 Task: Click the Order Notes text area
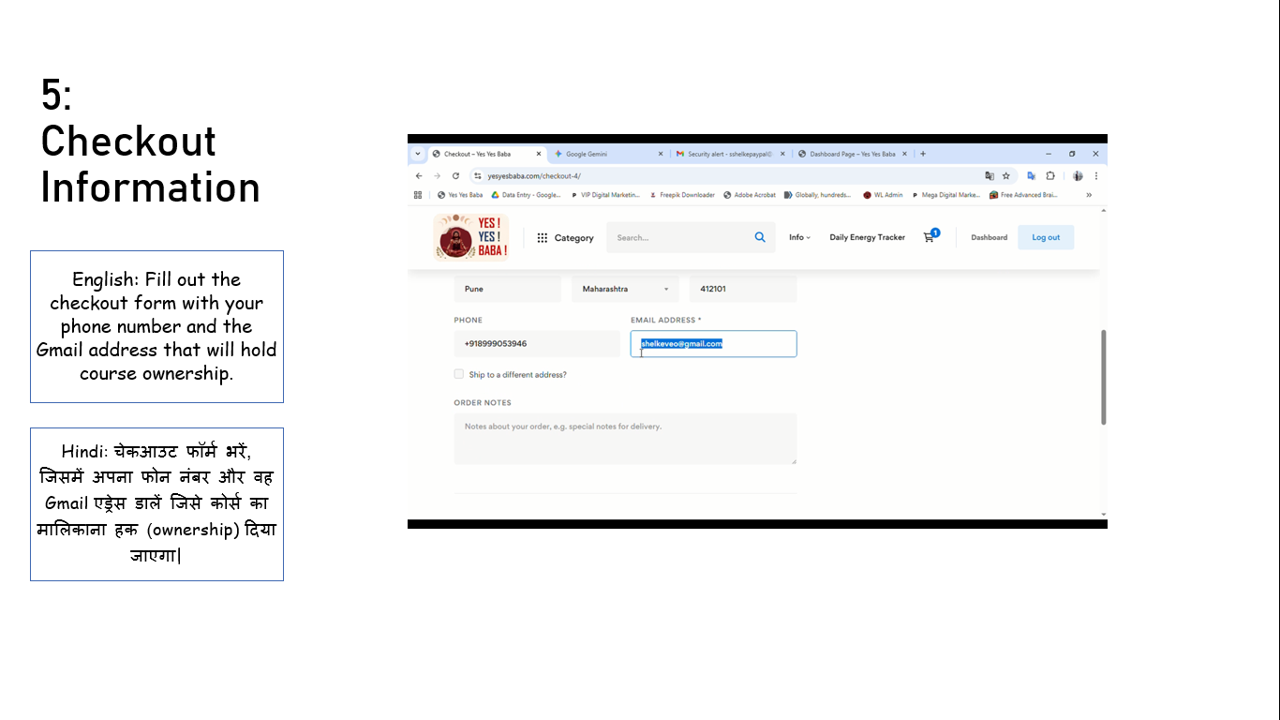point(625,438)
